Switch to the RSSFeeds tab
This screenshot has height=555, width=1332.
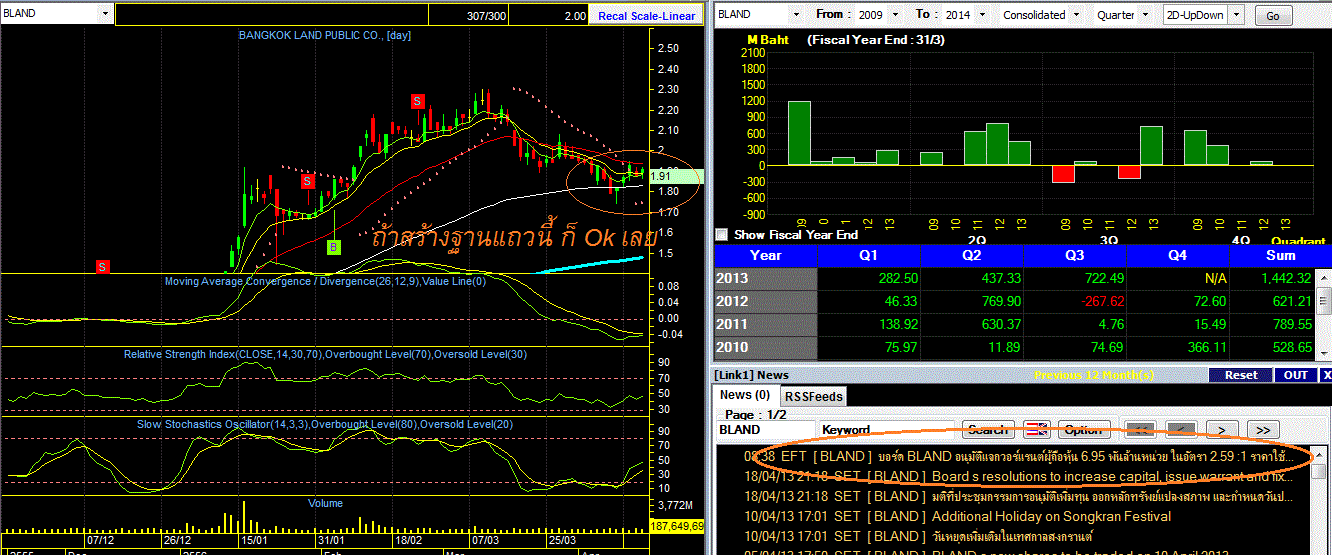point(813,396)
